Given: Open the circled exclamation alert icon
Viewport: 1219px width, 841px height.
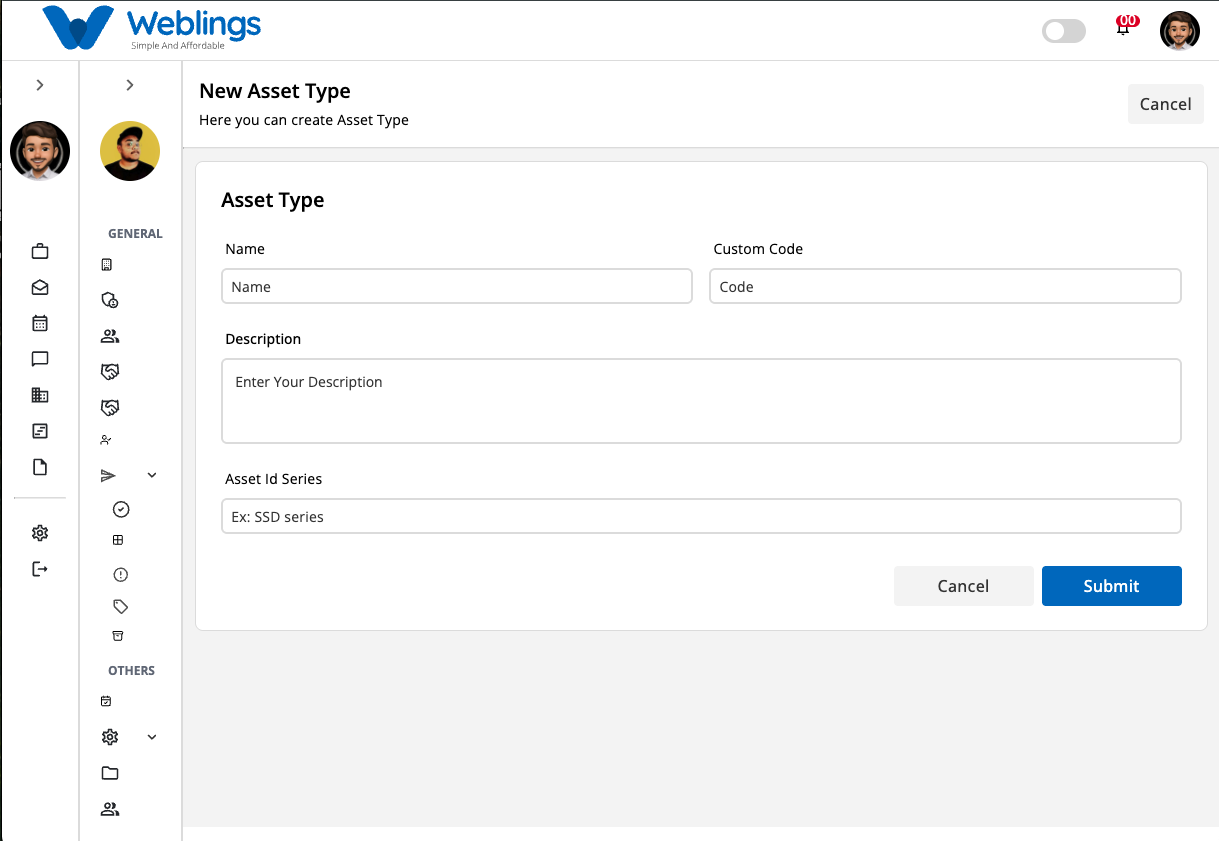Looking at the screenshot, I should point(121,575).
